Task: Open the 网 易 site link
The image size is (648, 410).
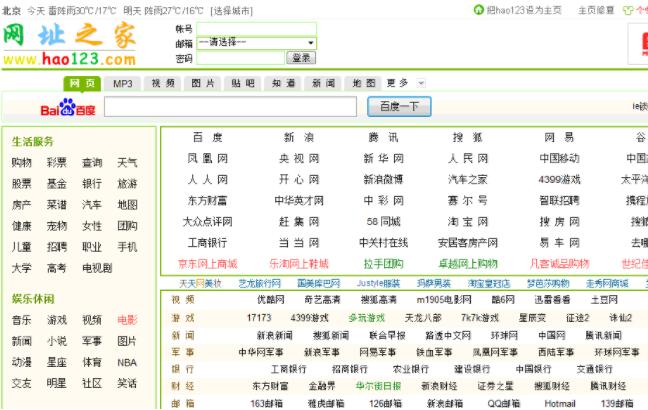Action: pos(559,138)
